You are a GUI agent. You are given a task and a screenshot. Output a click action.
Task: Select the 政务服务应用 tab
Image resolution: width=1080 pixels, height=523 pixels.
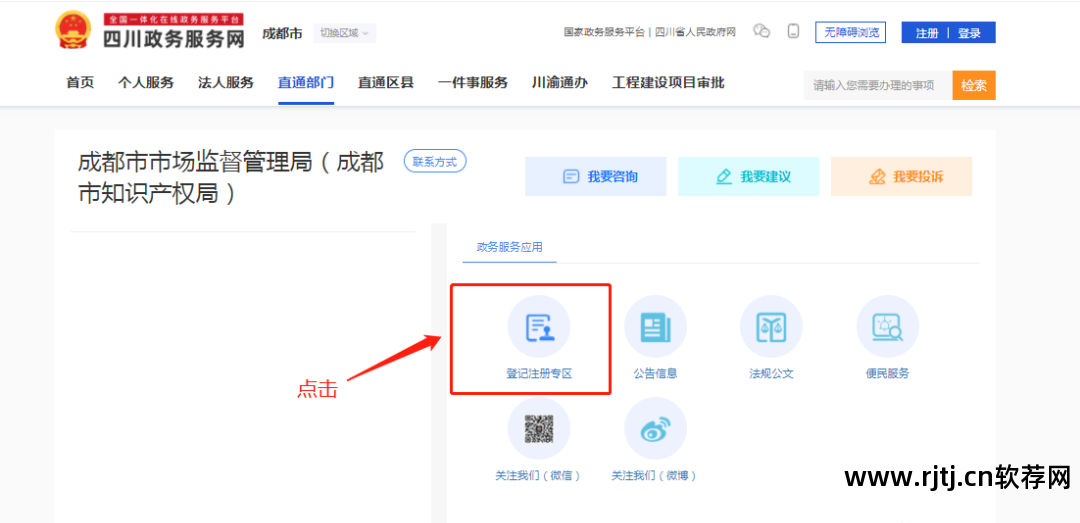click(x=509, y=247)
